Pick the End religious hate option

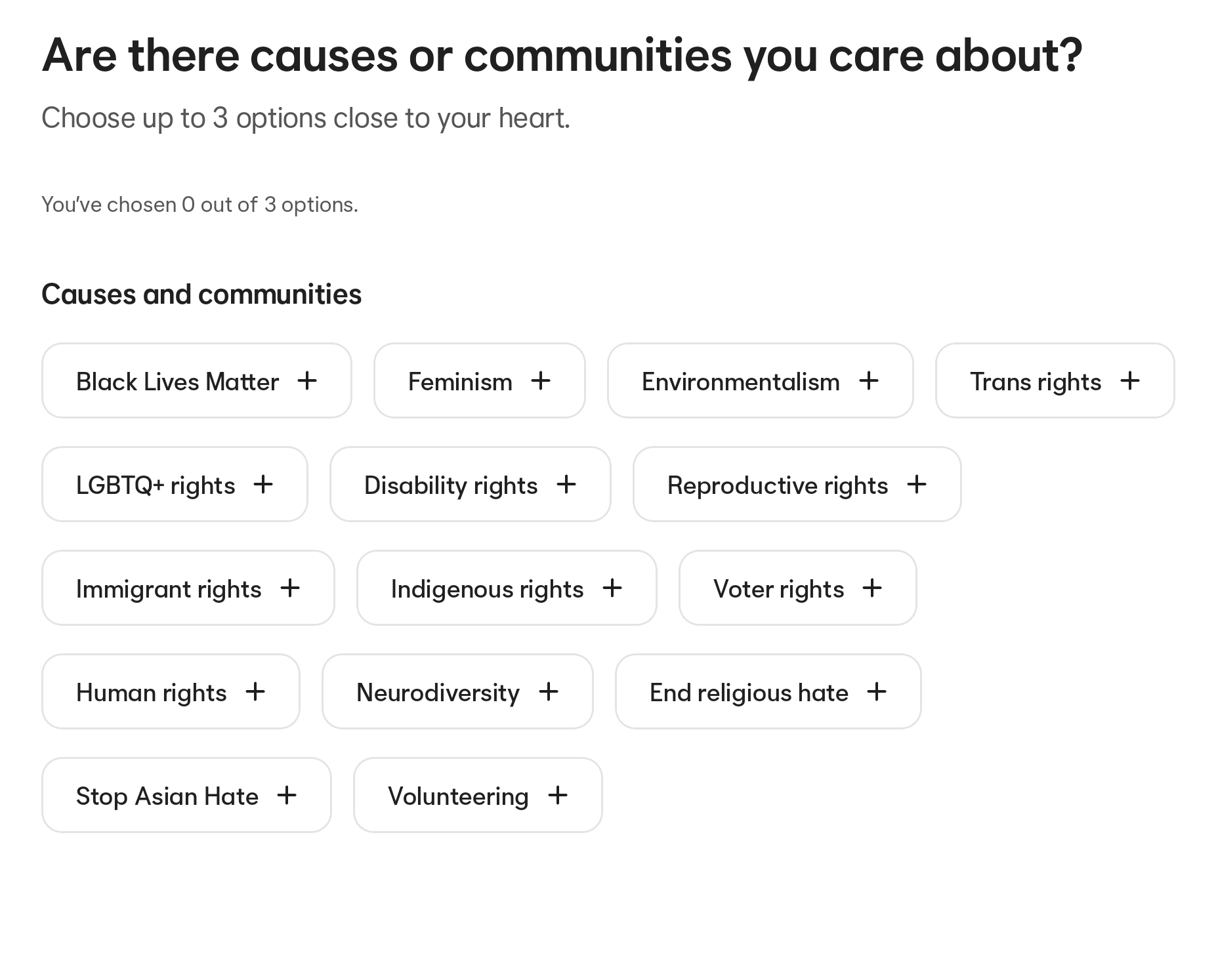coord(768,692)
